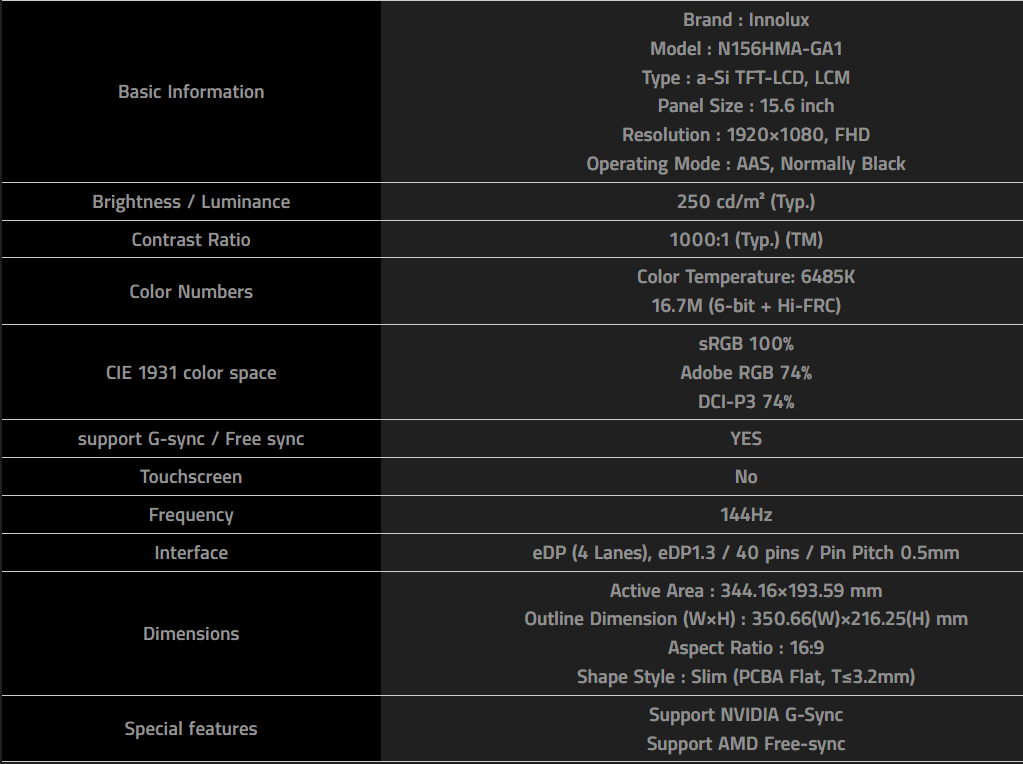
Task: Click the Brightness / Luminance label
Action: pyautogui.click(x=191, y=202)
